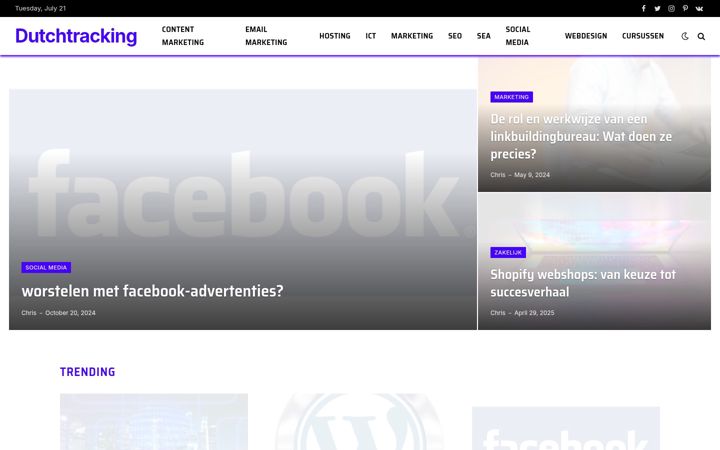Screen dimensions: 720x450
Task: Go to the Dutchtracking logo homepage
Action: [76, 36]
